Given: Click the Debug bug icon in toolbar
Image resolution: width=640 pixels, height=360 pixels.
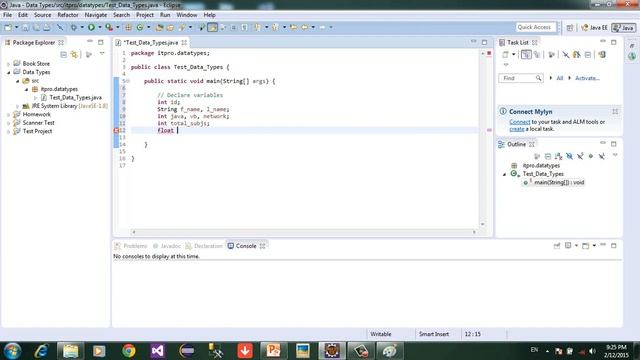Looking at the screenshot, I should coord(73,27).
